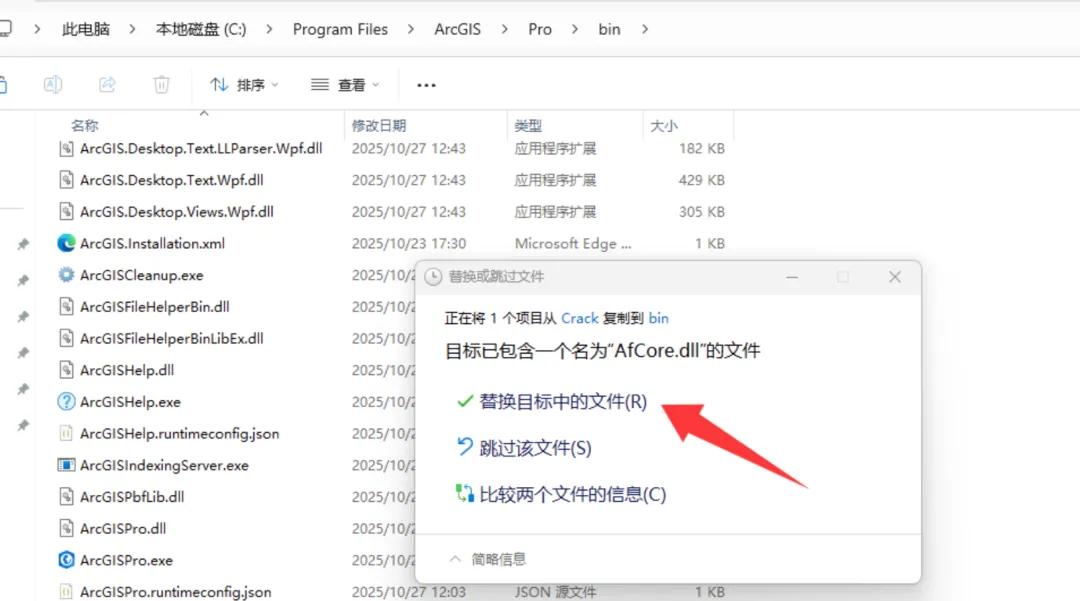Click green checkmark icon beside replace option
The width and height of the screenshot is (1080, 601).
[x=465, y=401]
